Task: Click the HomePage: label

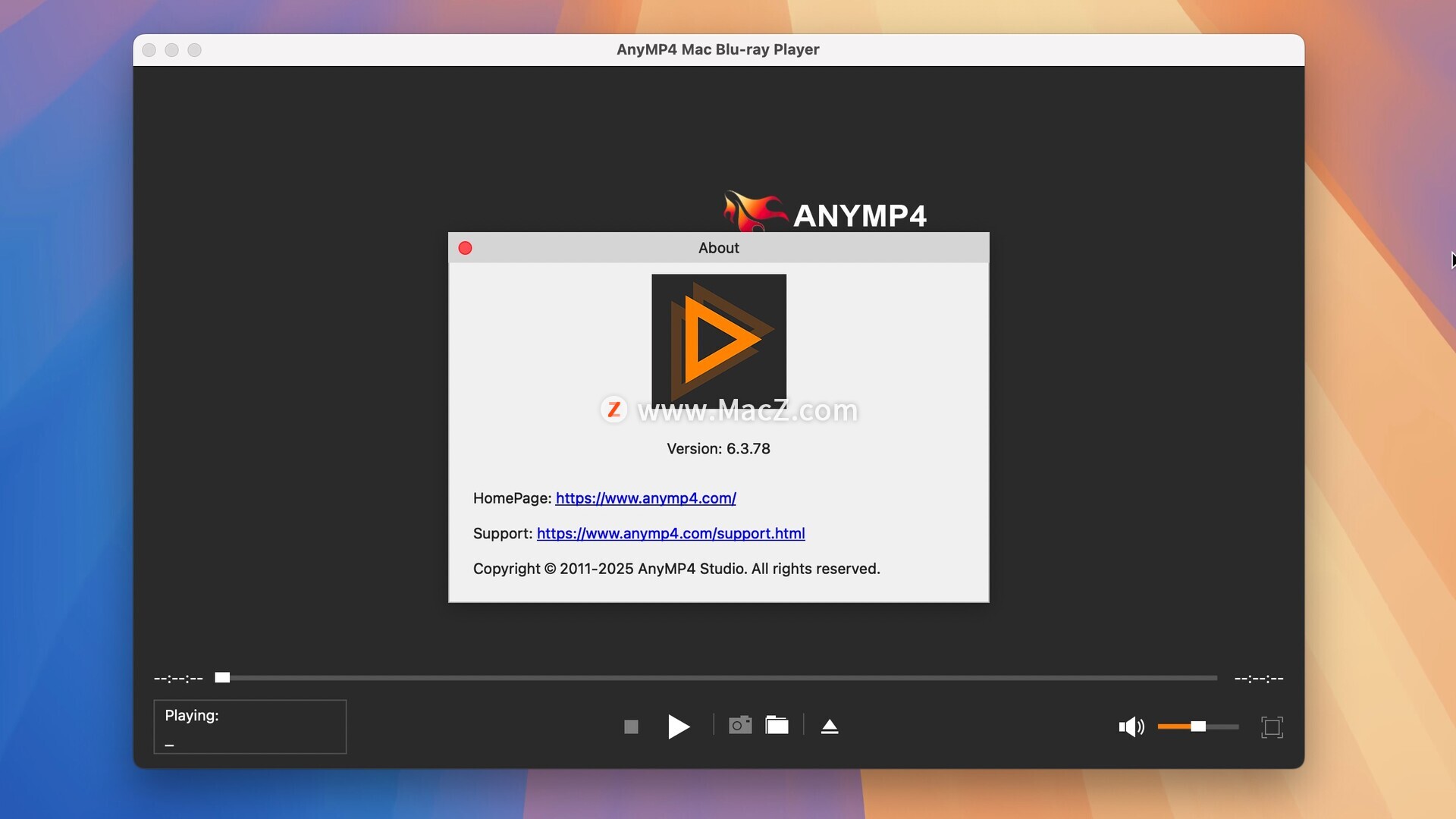Action: pyautogui.click(x=512, y=498)
